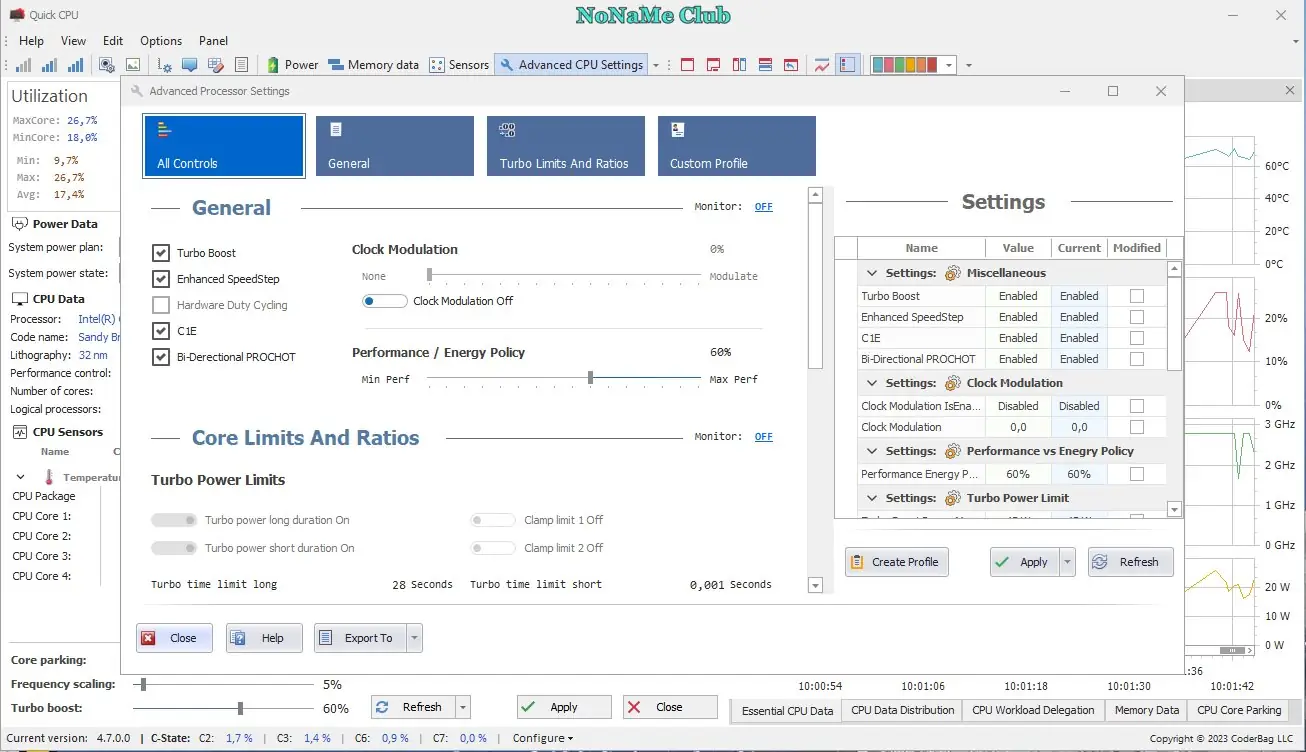Screen dimensions: 1306x752
Task: Open the color palette dropdown in toolbar
Action: [949, 65]
